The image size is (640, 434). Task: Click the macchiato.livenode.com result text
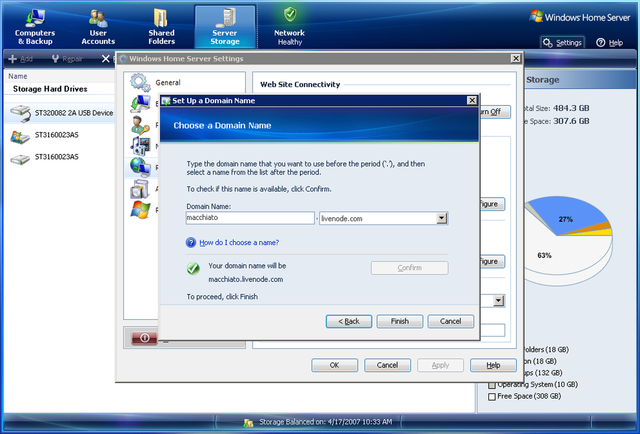click(x=246, y=280)
